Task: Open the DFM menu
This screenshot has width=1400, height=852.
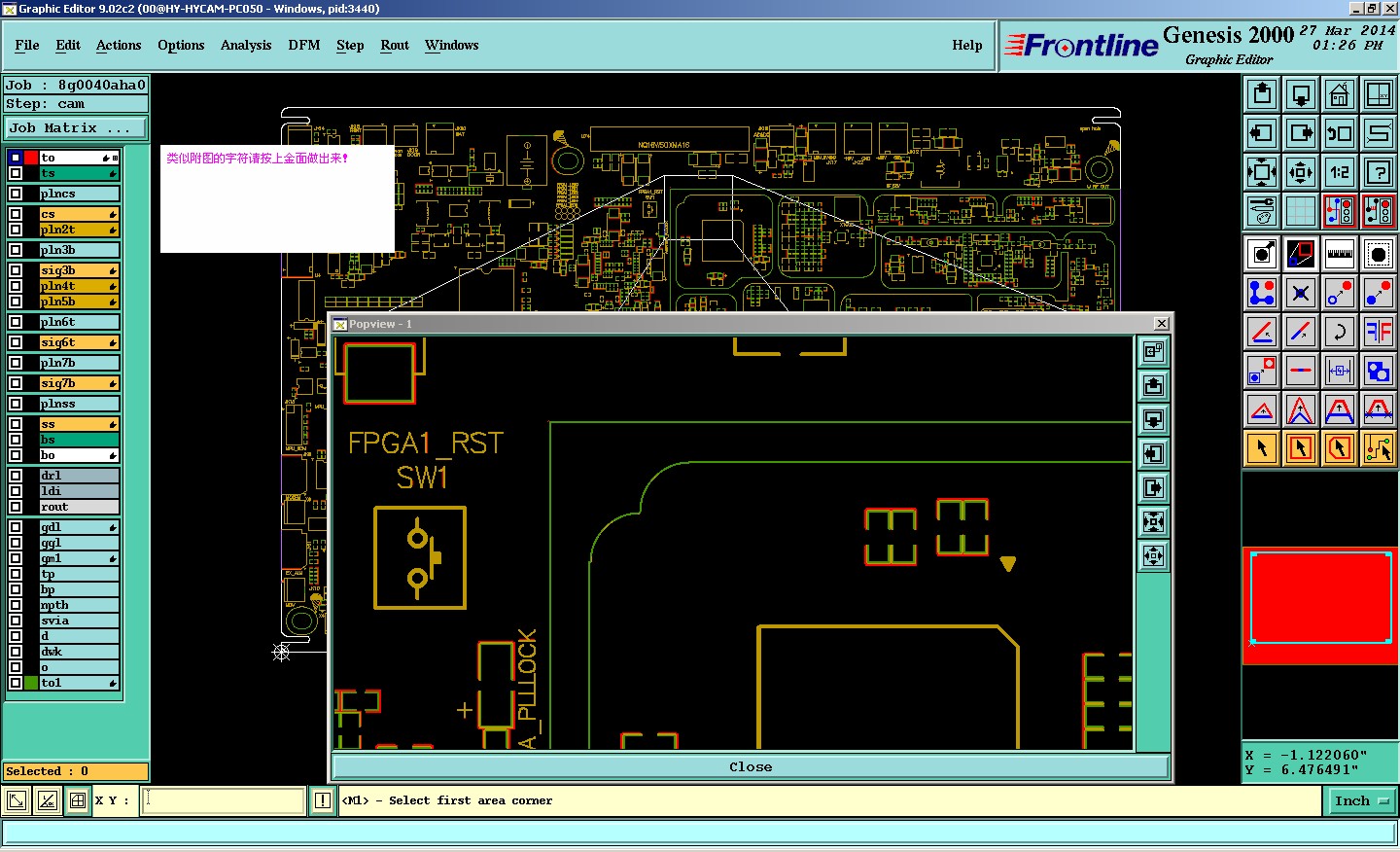Action: tap(303, 45)
